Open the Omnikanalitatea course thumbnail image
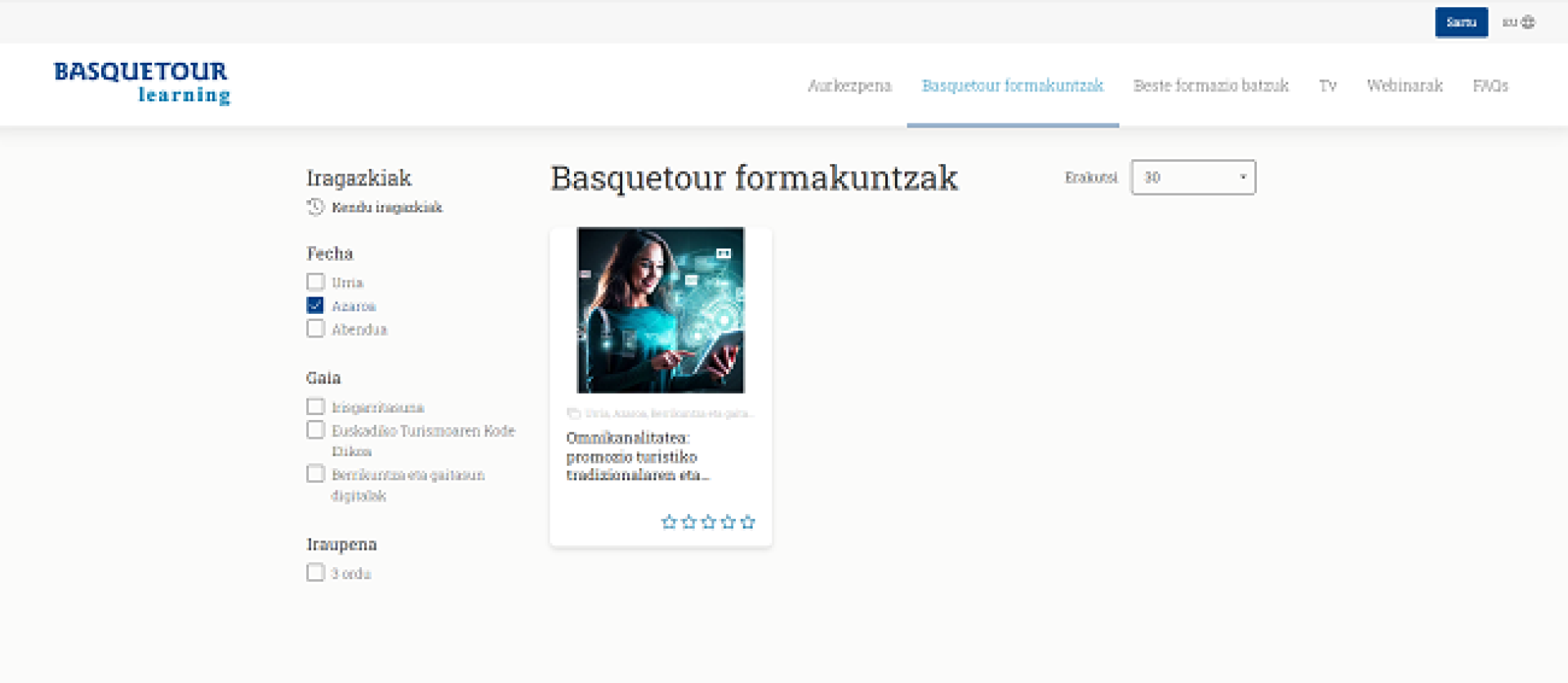 point(661,310)
